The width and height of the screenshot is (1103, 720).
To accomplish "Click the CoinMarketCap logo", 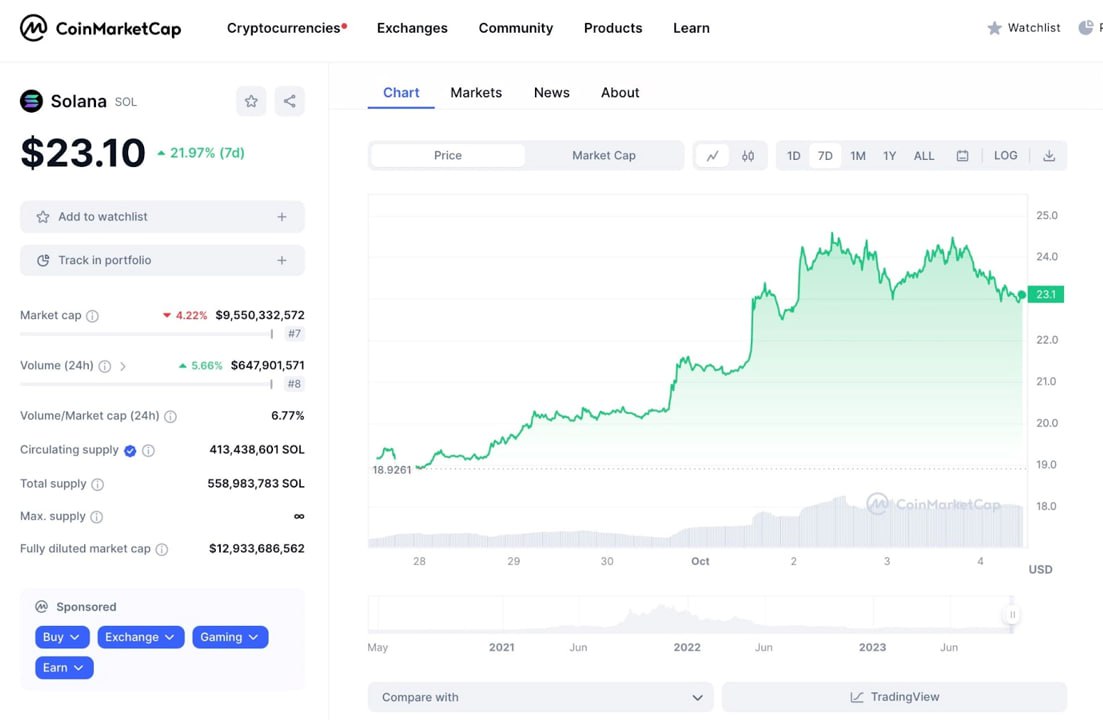I will pos(101,28).
